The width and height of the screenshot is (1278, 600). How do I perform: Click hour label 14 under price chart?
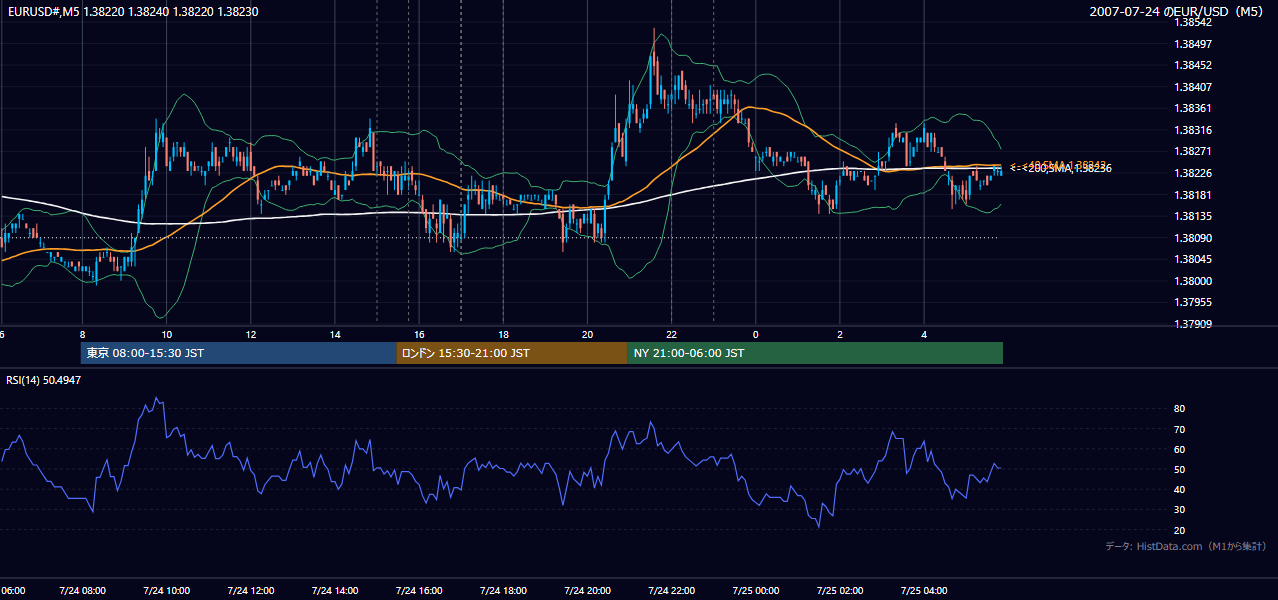click(x=335, y=334)
